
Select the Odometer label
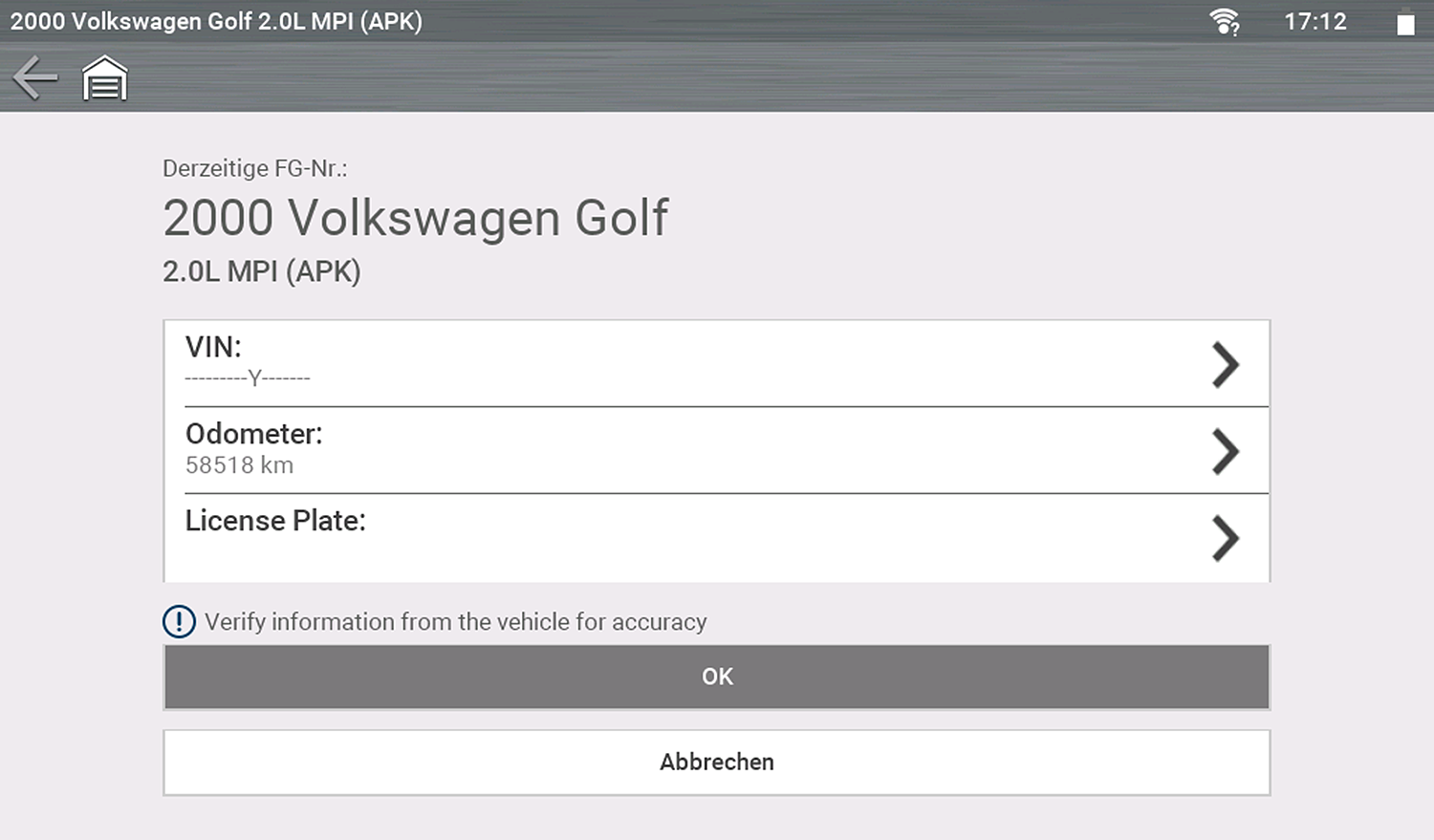253,434
